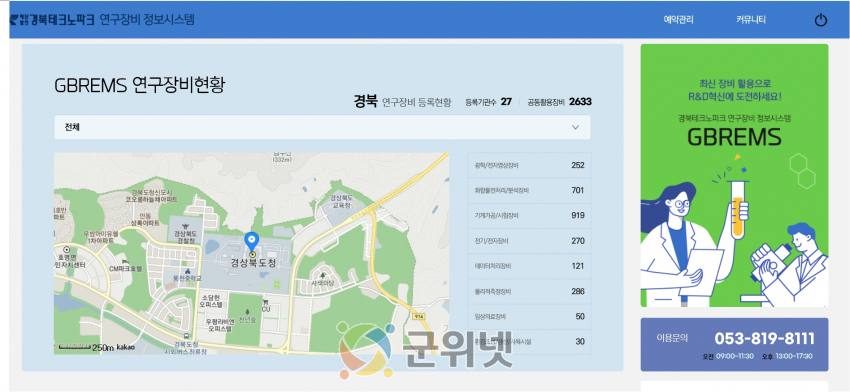Screen dimensions: 850x392
Task: Open the 예약관리 menu
Action: (678, 20)
